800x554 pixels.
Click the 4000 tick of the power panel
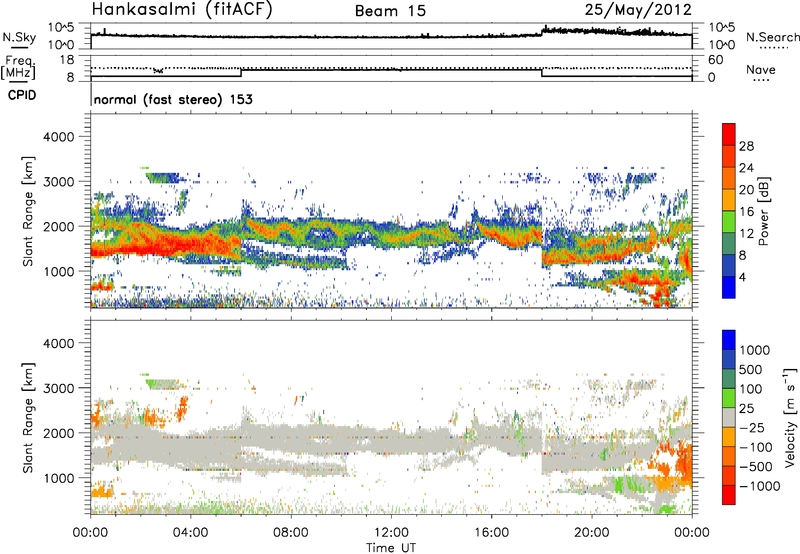click(x=58, y=137)
